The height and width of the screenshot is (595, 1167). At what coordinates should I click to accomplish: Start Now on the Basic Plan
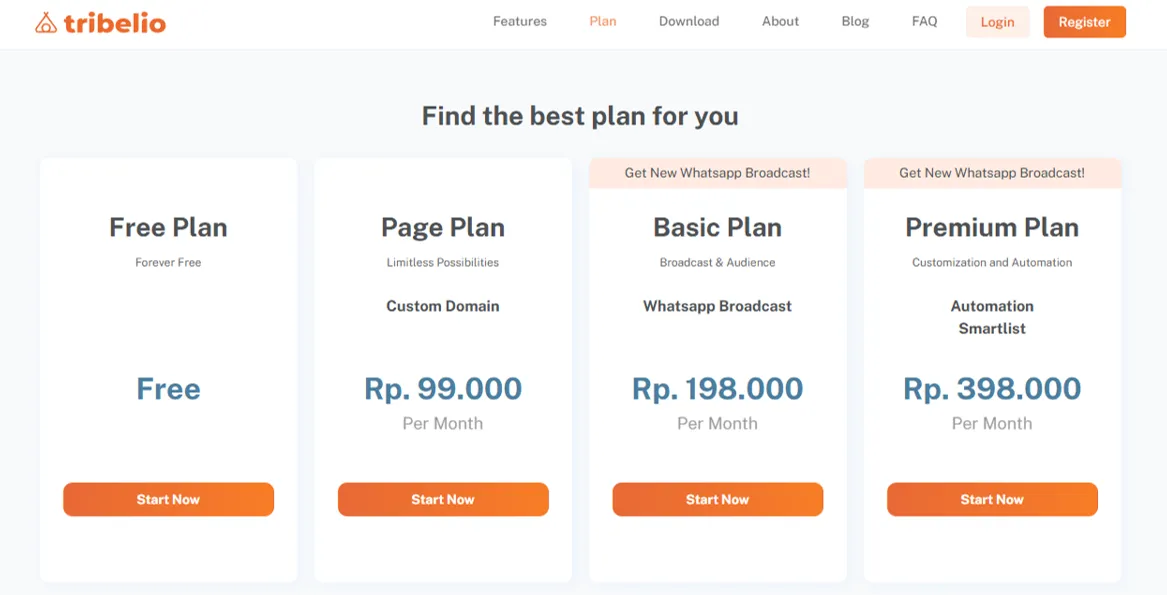coord(717,499)
